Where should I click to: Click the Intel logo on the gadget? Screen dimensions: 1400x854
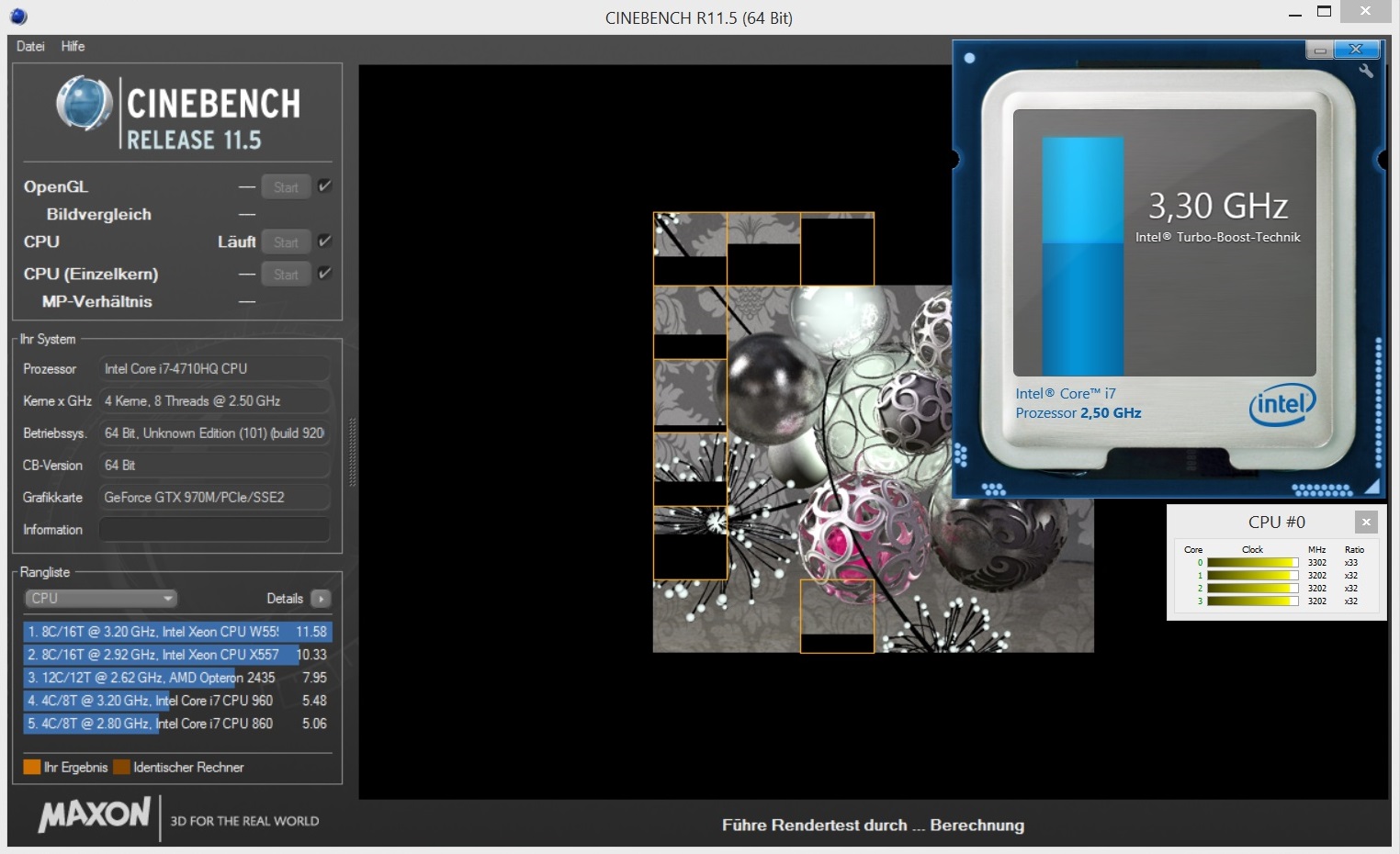click(x=1282, y=404)
